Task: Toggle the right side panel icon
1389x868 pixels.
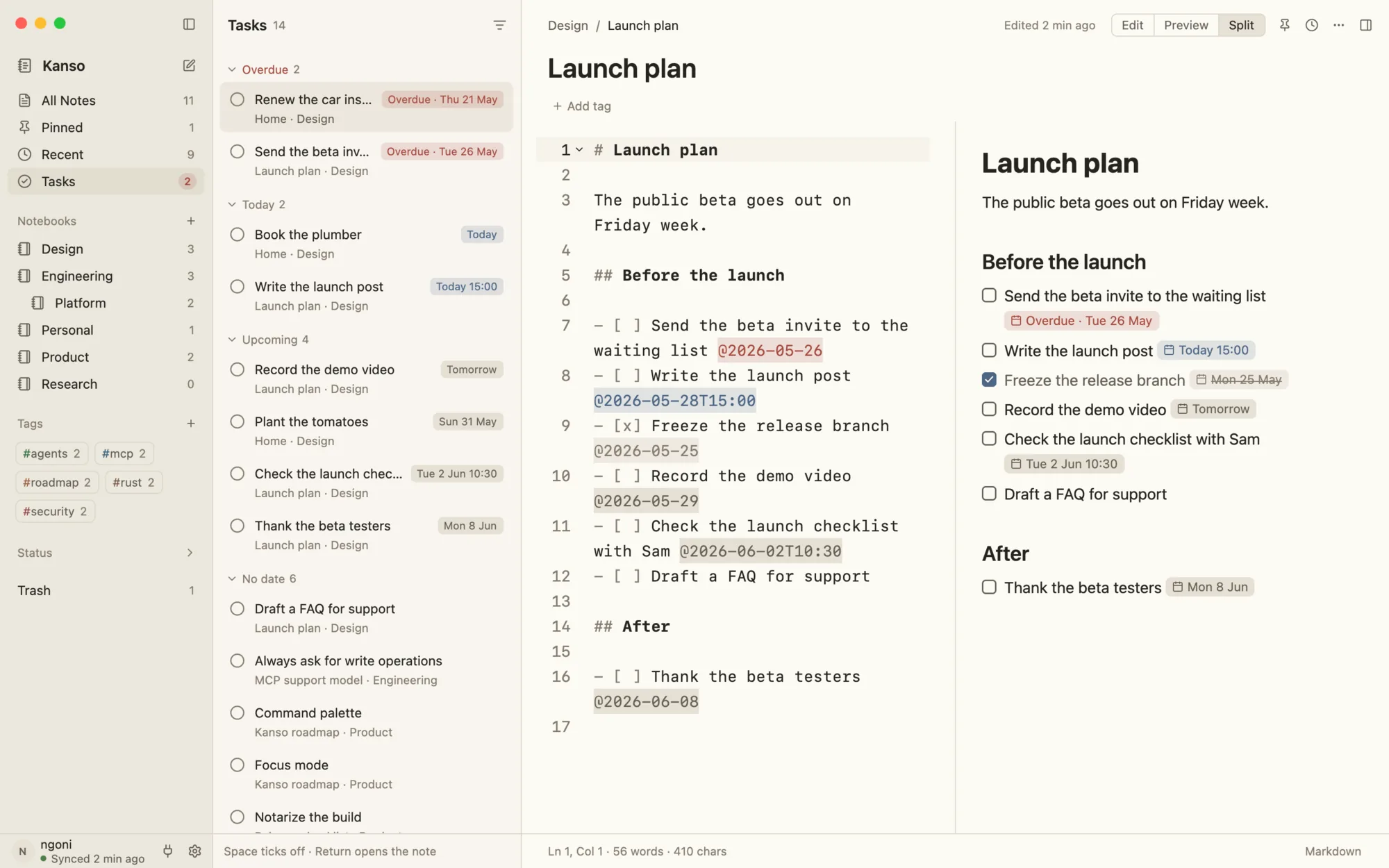Action: coord(1365,25)
